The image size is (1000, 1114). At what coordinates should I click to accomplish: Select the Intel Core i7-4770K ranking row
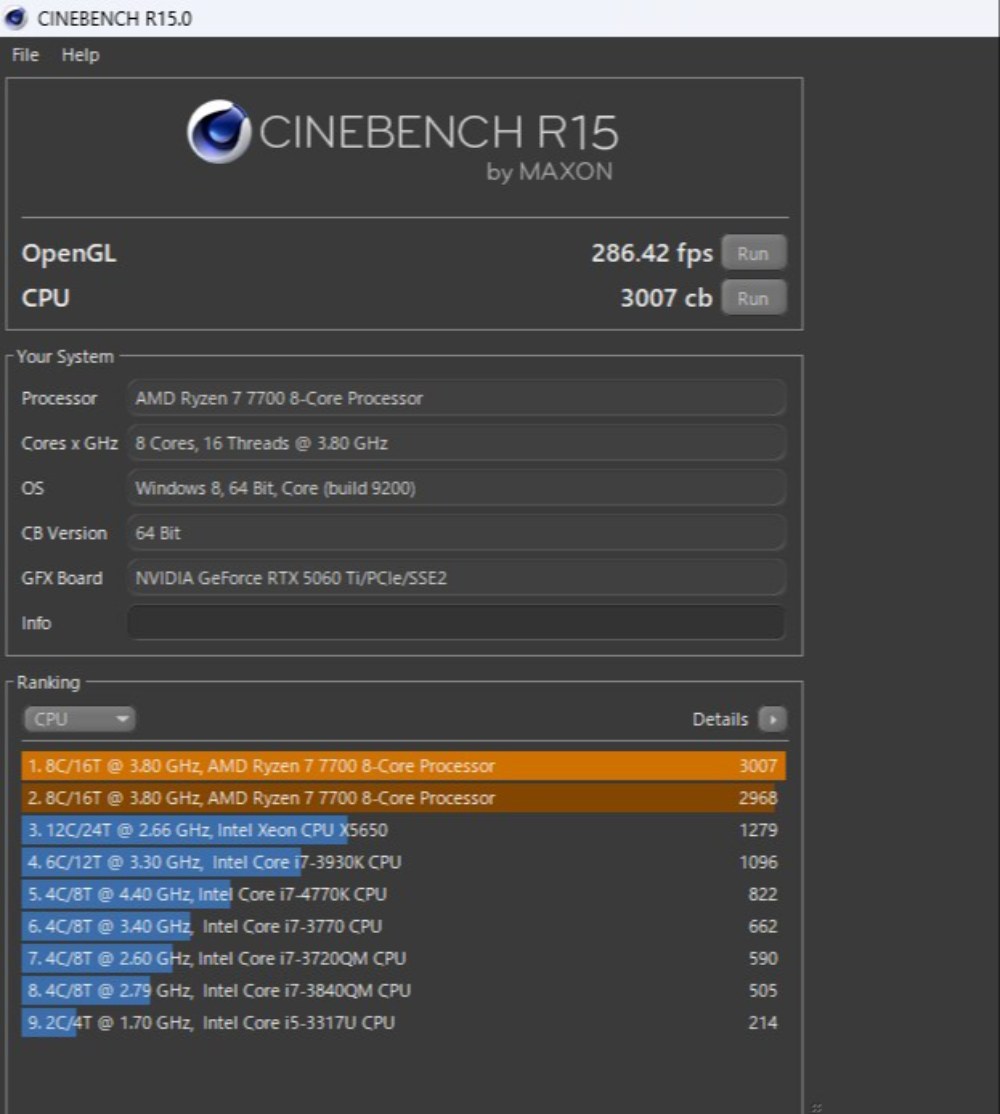[403, 894]
